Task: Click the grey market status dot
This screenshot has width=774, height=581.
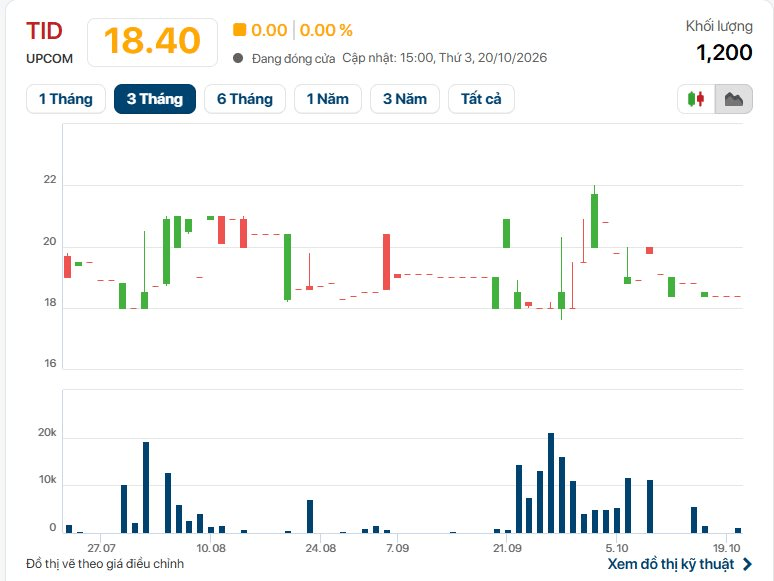Action: (238, 58)
